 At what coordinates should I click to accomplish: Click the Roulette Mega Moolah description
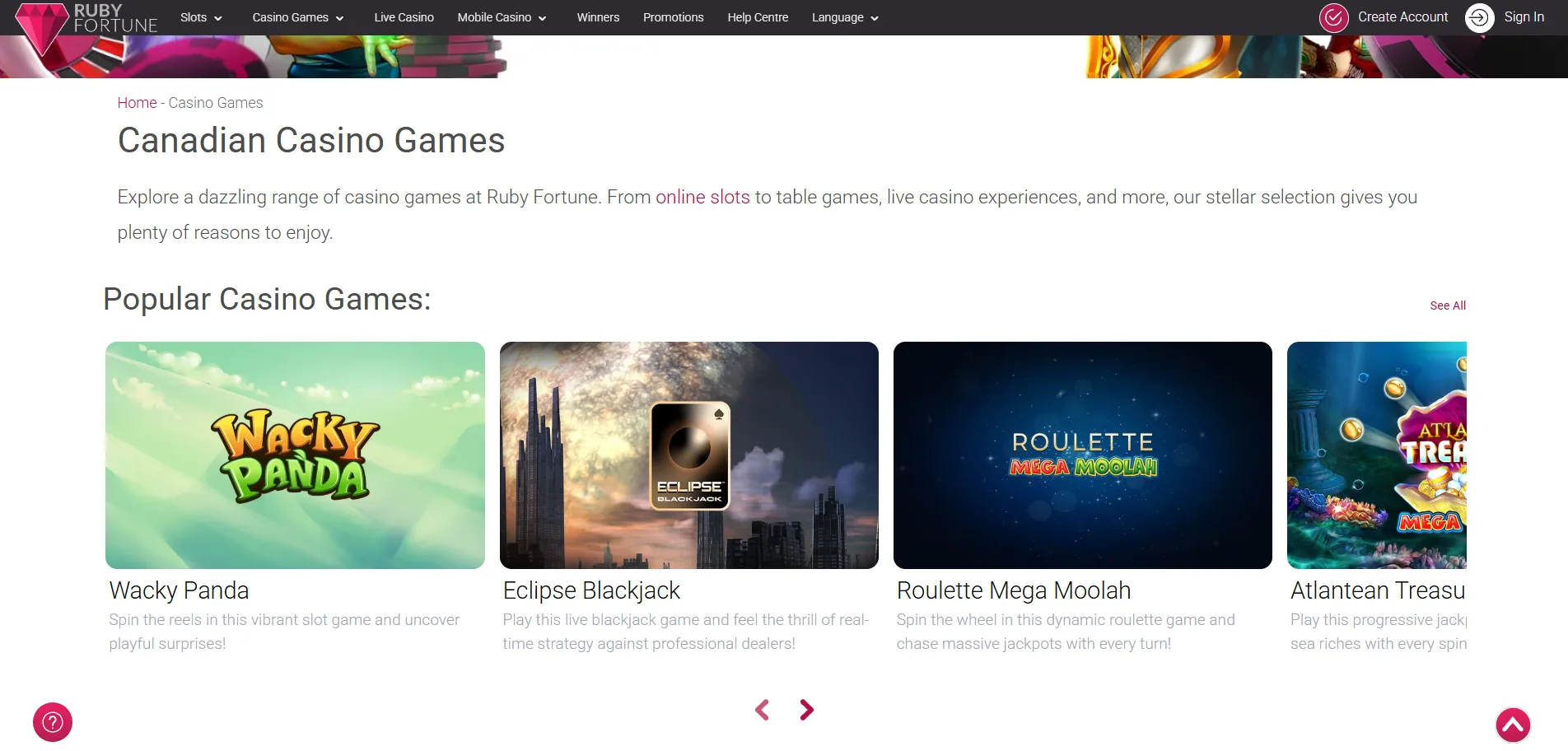pyautogui.click(x=1066, y=632)
